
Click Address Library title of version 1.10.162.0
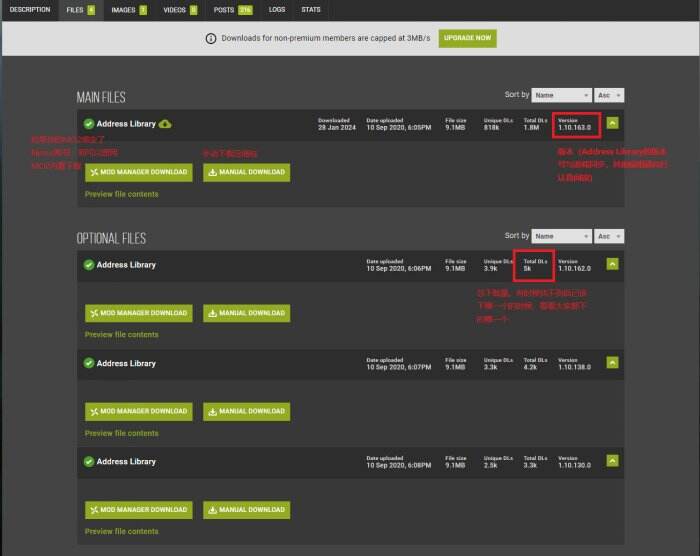click(126, 265)
